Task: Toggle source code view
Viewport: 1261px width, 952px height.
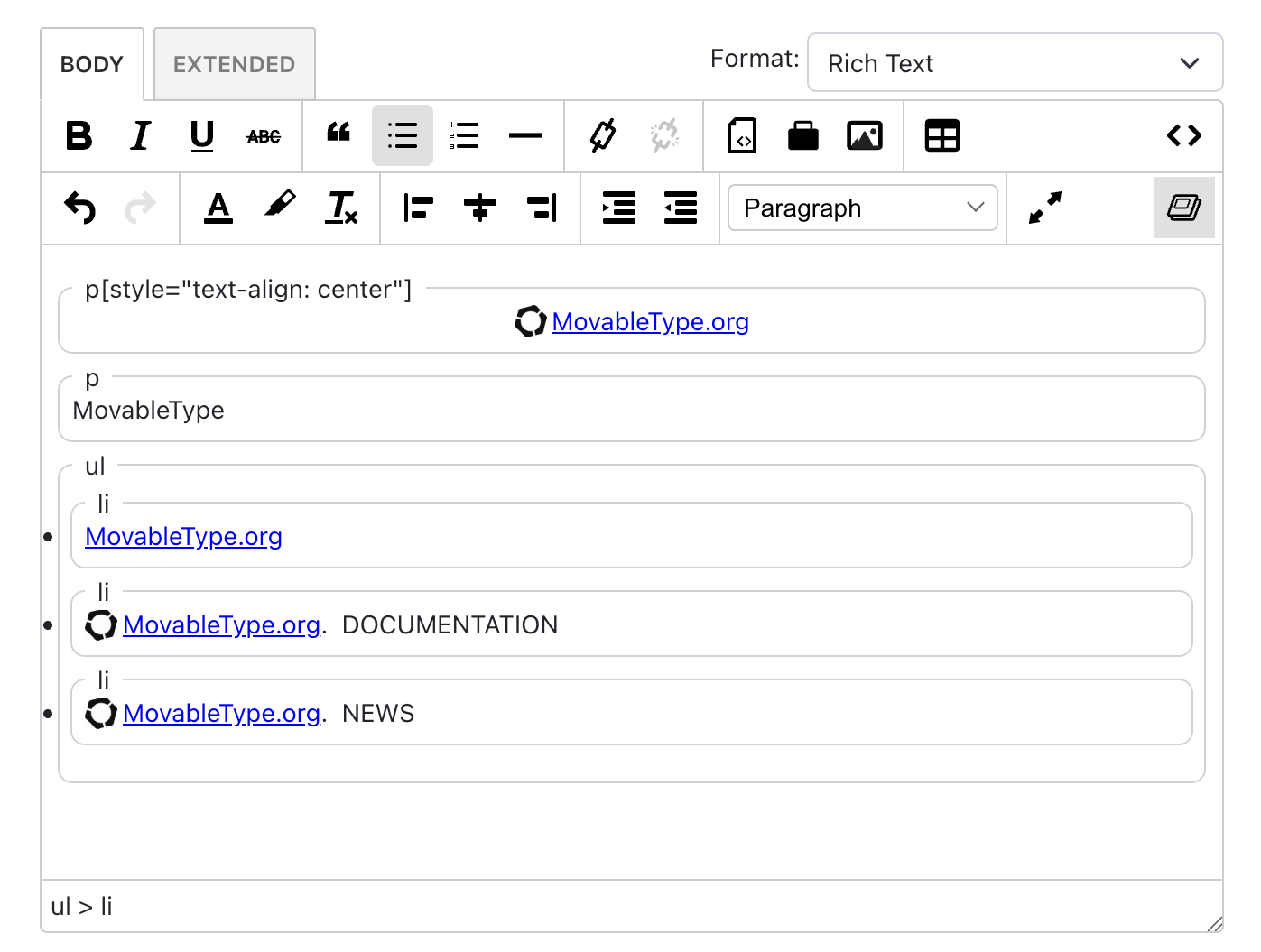Action: (1183, 136)
